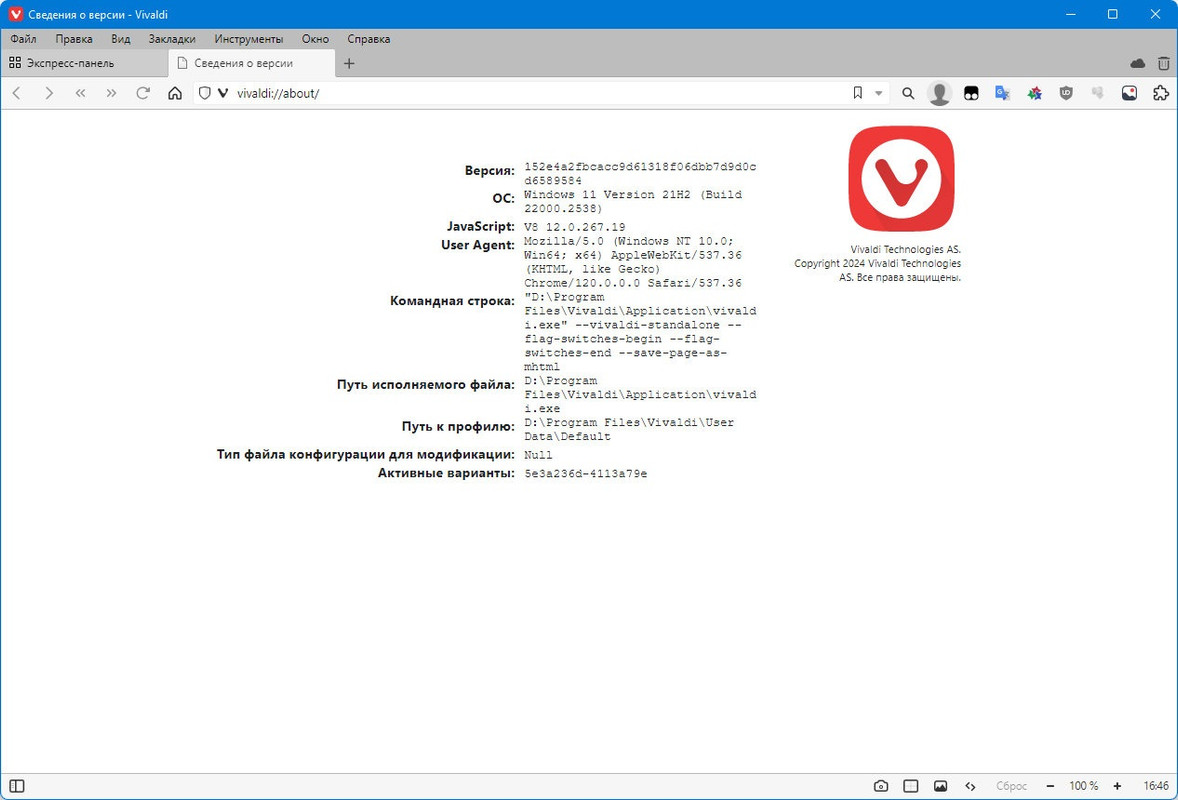The height and width of the screenshot is (800, 1178).
Task: Click the Rewind double-left arrow button
Action: [x=80, y=93]
